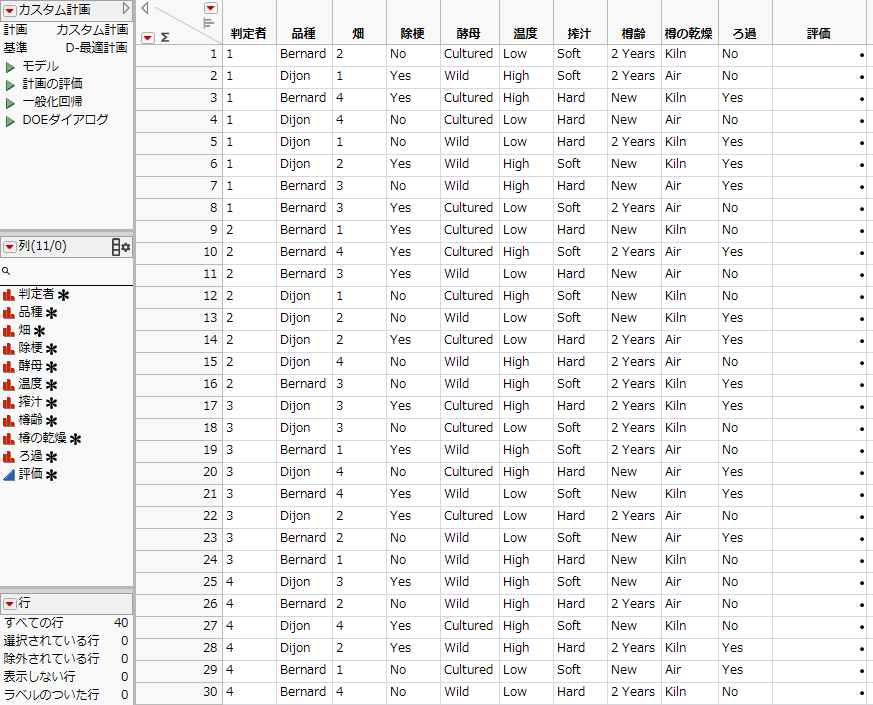873x705 pixels.
Task: Click the column search field in the 列 panel
Action: coord(60,268)
